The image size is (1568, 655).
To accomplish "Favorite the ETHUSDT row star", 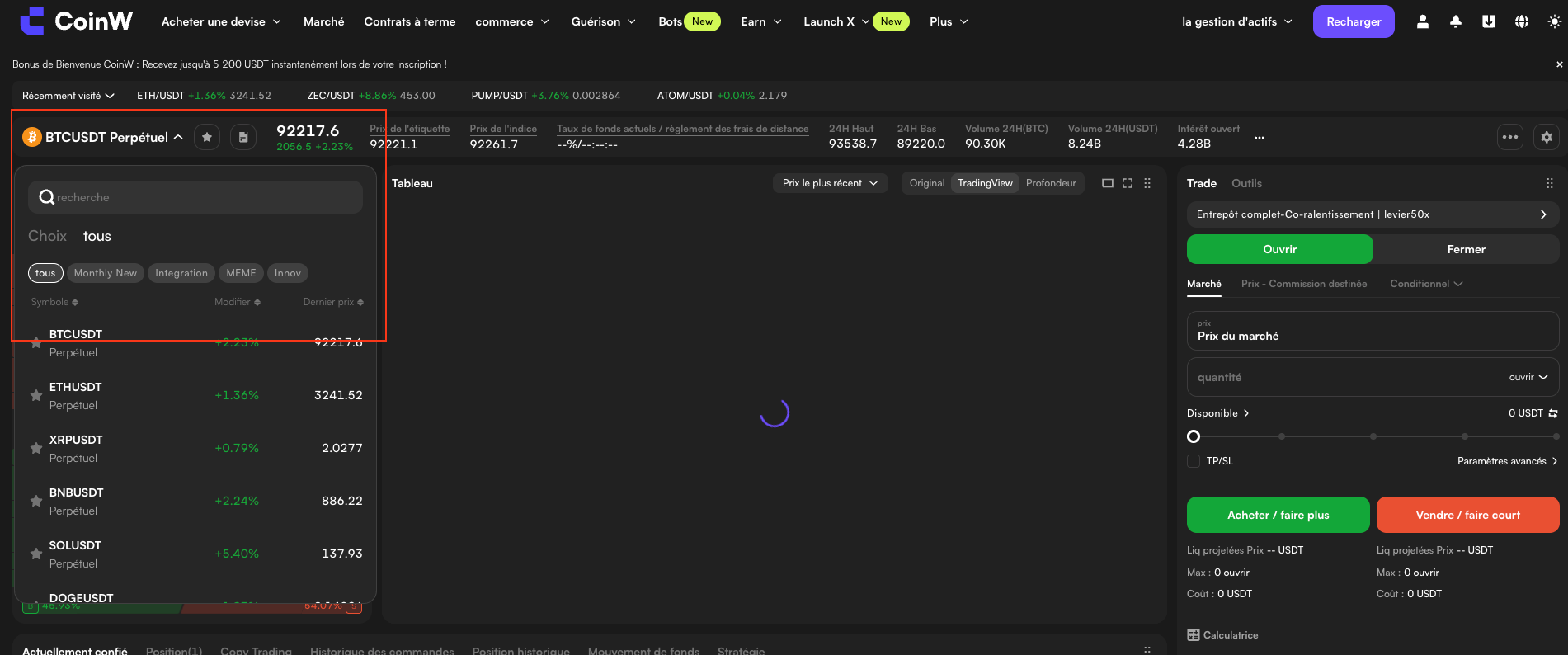I will coord(36,395).
